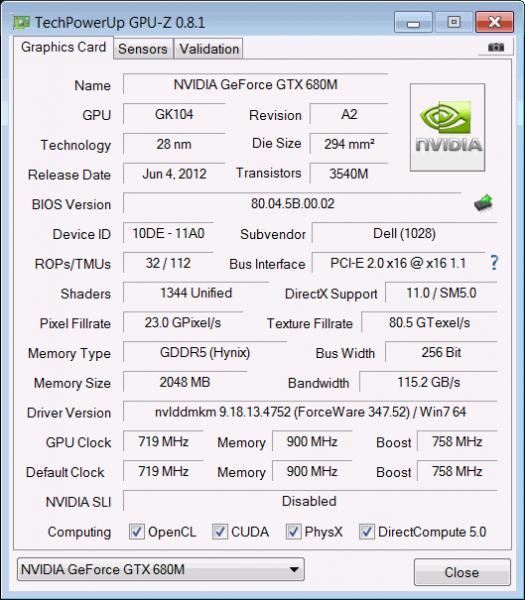The width and height of the screenshot is (525, 600).
Task: Select the Graphics Card tab
Action: click(x=64, y=47)
